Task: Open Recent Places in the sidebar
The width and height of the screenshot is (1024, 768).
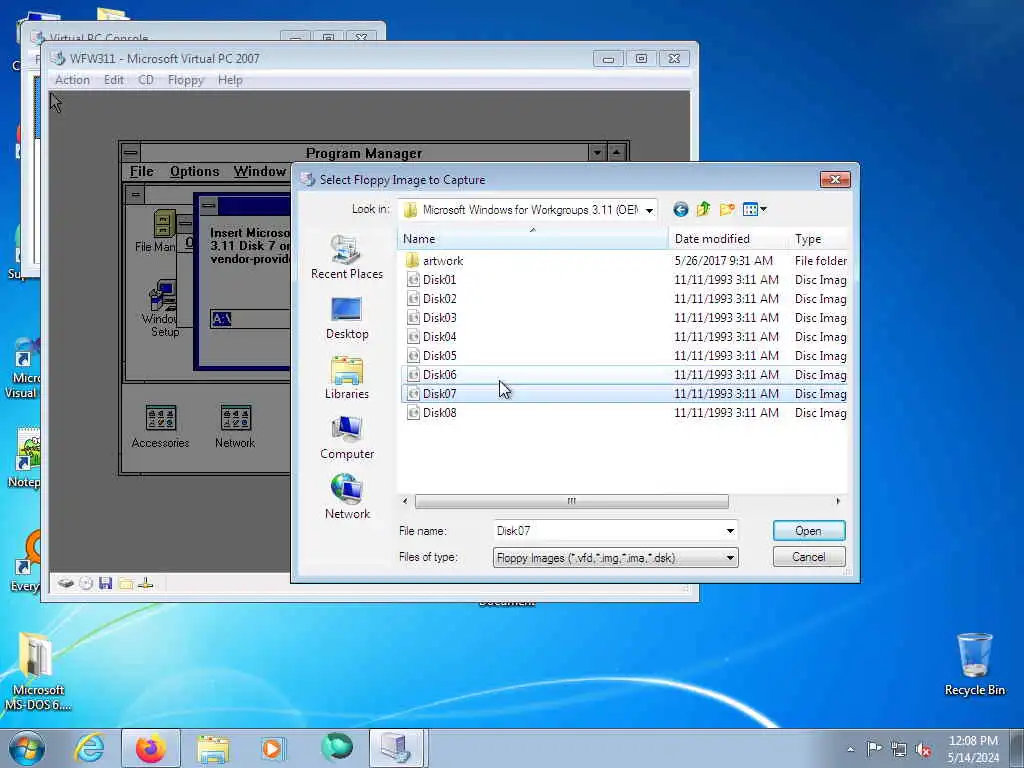Action: [x=347, y=257]
